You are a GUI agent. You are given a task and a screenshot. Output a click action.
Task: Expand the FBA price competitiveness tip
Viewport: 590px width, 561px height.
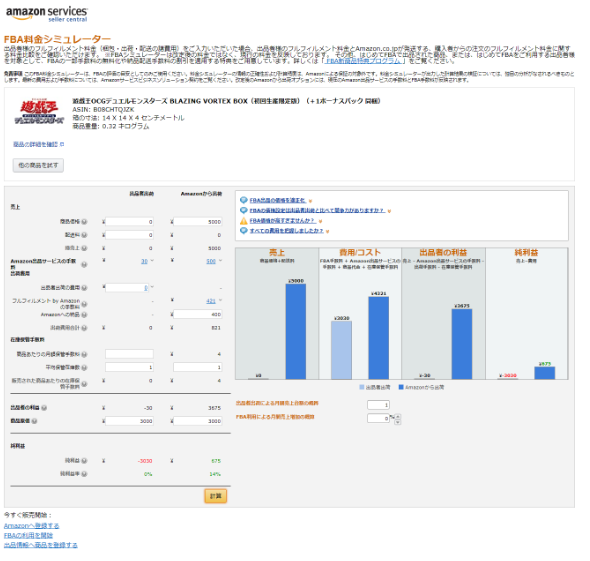(389, 211)
